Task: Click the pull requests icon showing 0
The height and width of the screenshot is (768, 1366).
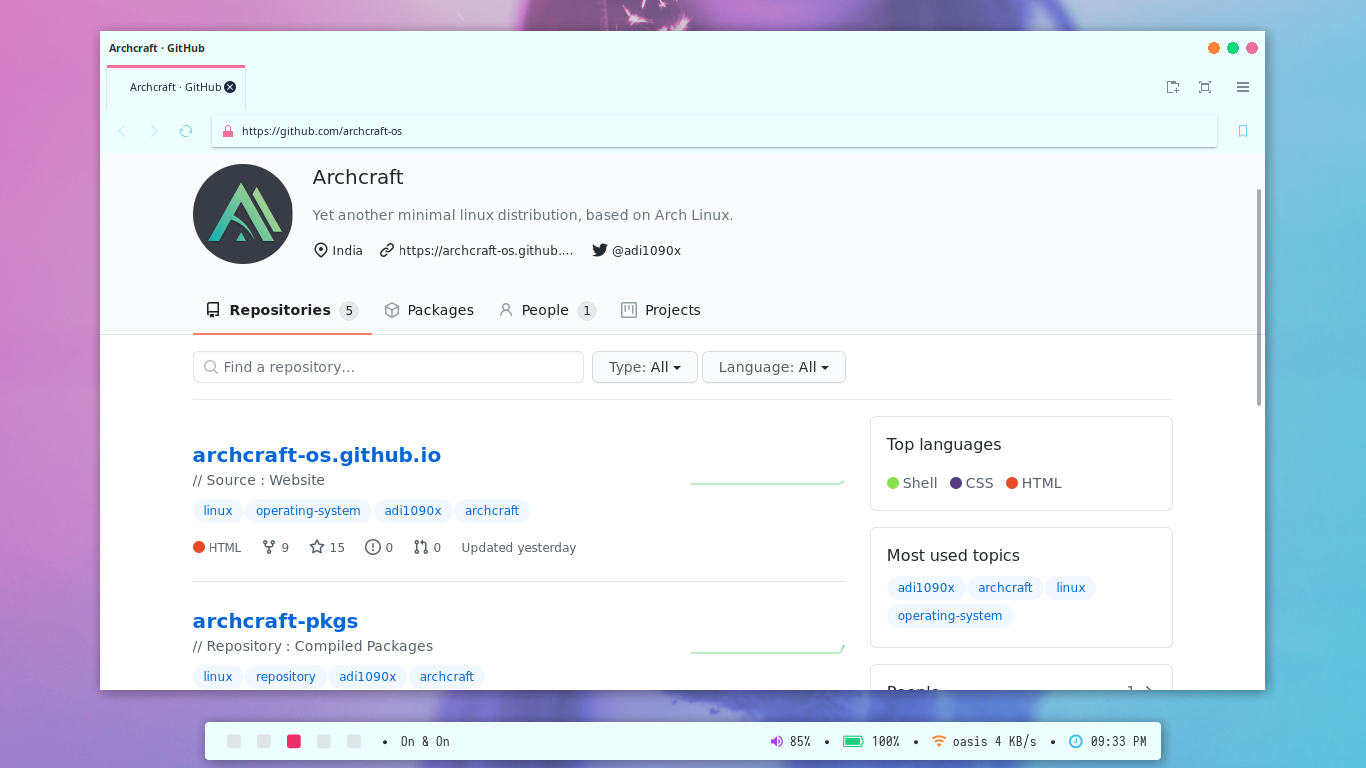Action: click(x=421, y=547)
